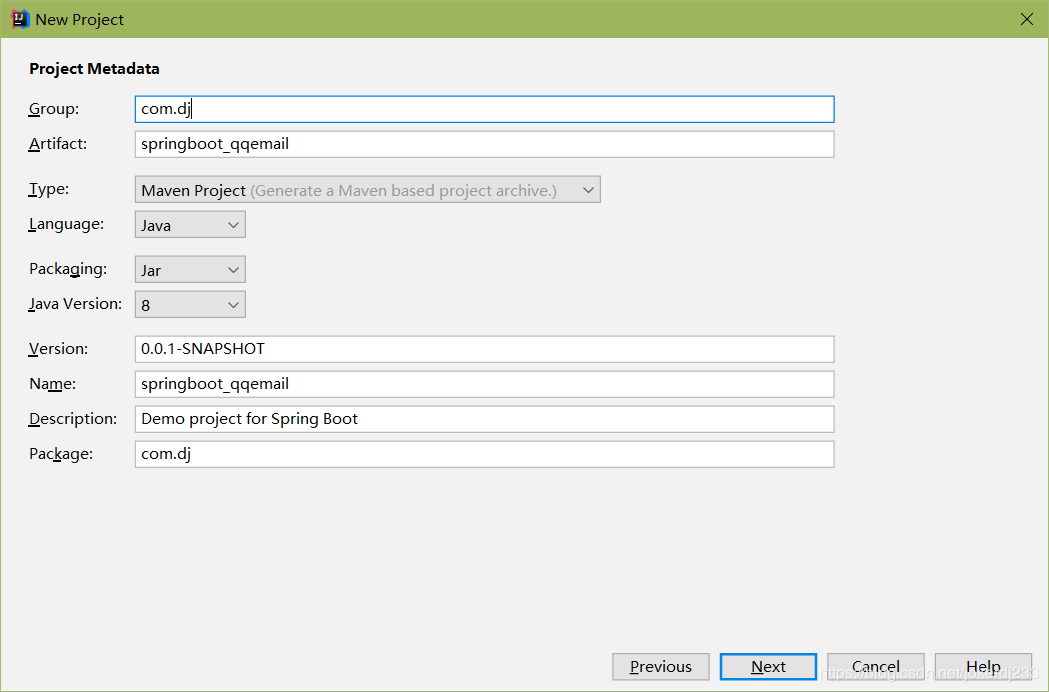
Task: Click the Language label
Action: click(x=66, y=224)
